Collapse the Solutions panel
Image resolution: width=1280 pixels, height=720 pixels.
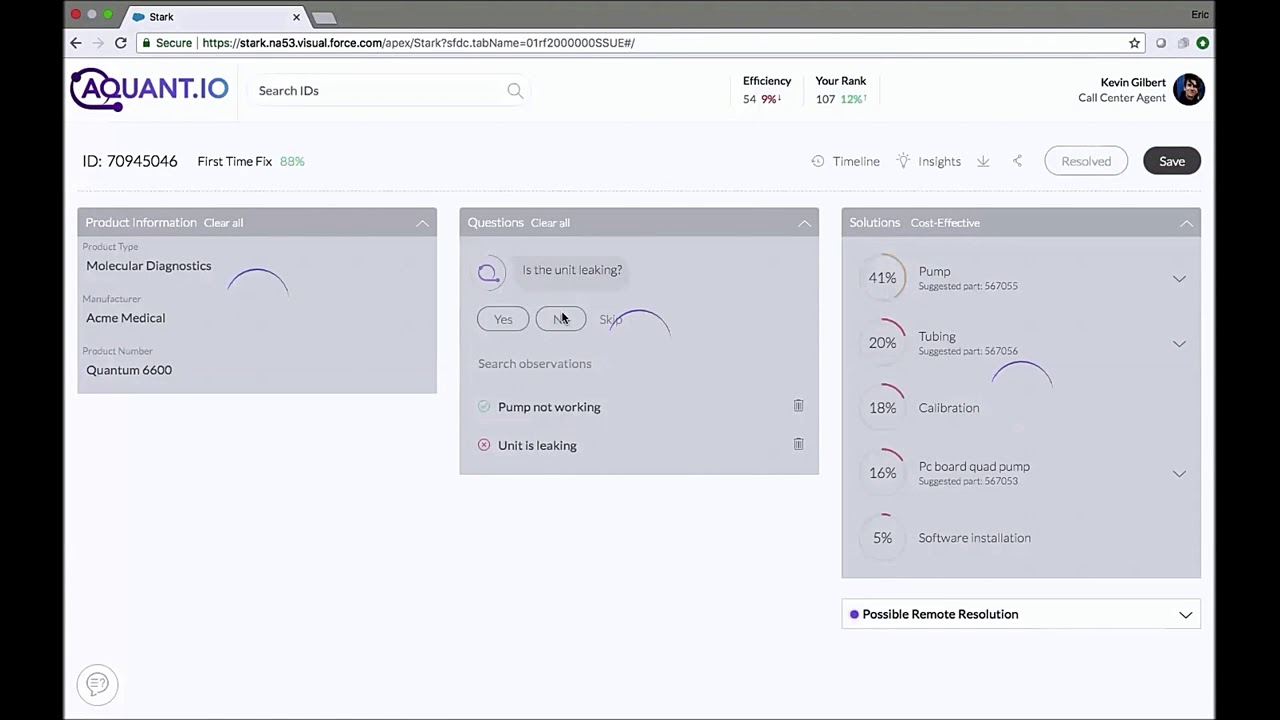point(1186,223)
